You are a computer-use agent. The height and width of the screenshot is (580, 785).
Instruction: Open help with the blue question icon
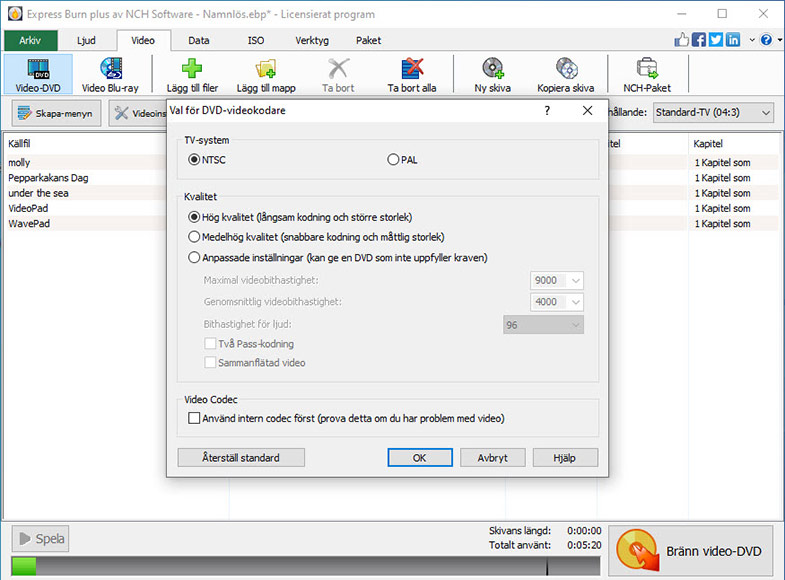766,40
